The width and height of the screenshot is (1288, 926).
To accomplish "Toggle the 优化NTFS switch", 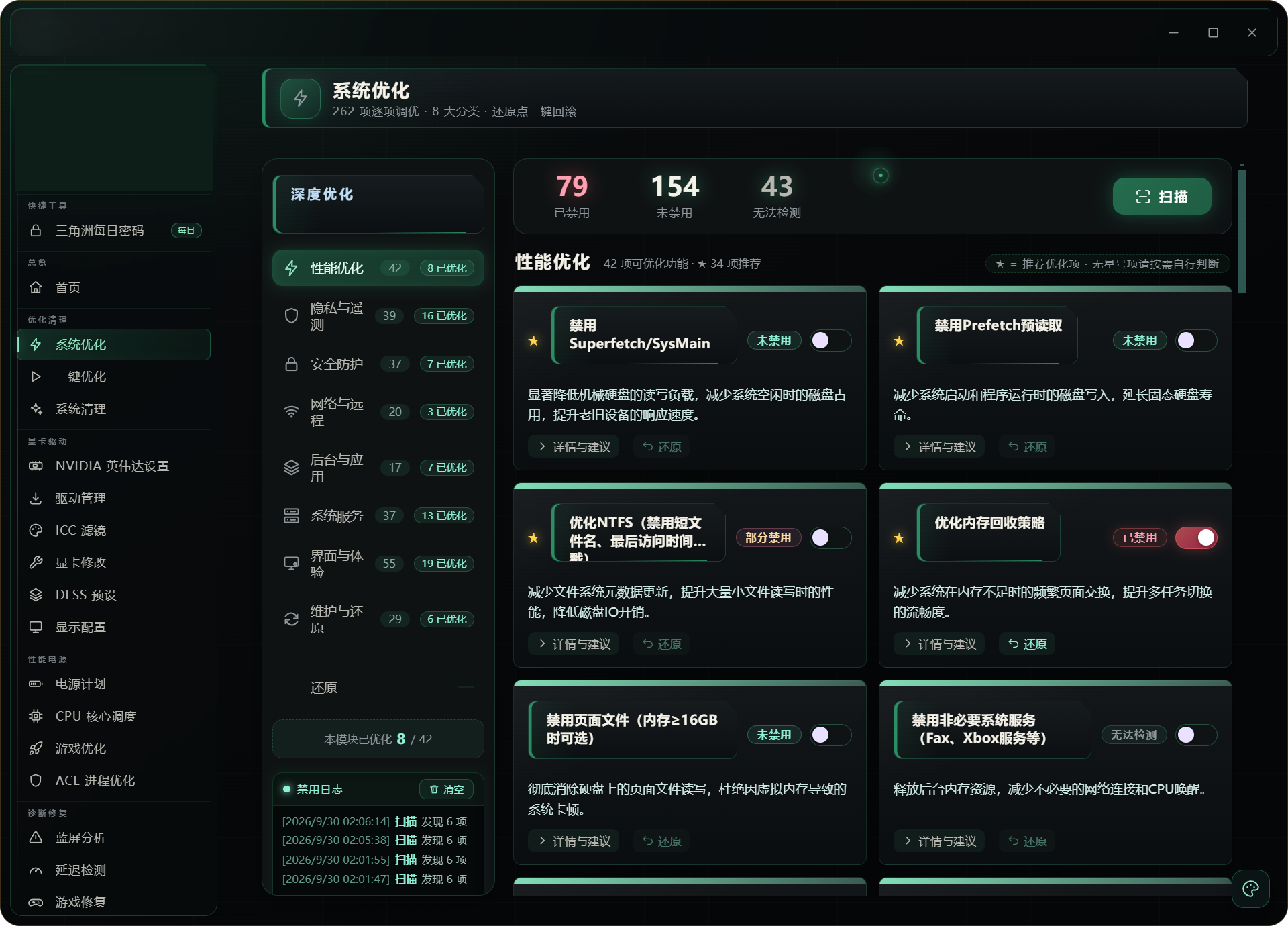I will (830, 537).
